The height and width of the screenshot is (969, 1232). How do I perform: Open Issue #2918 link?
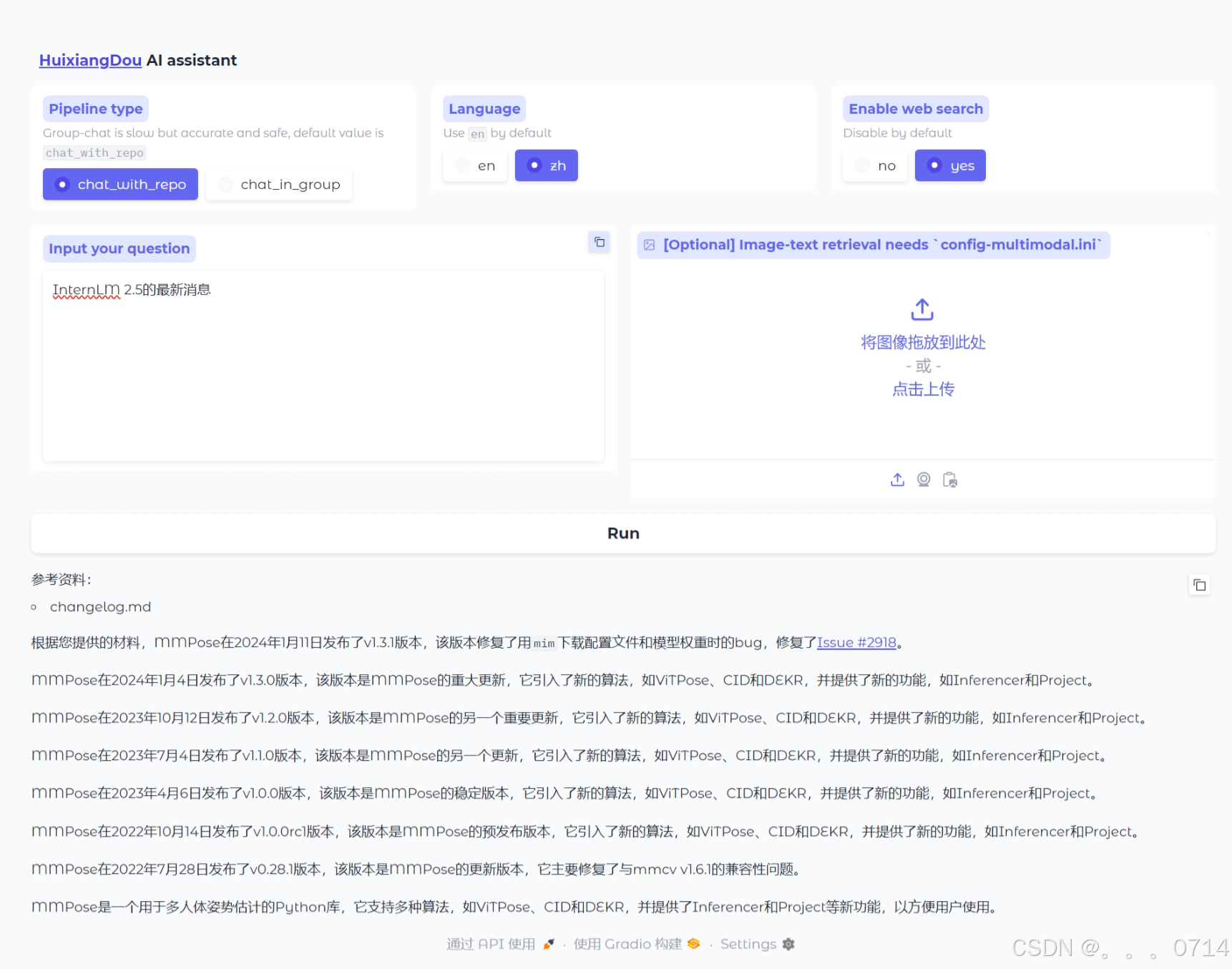pos(856,642)
